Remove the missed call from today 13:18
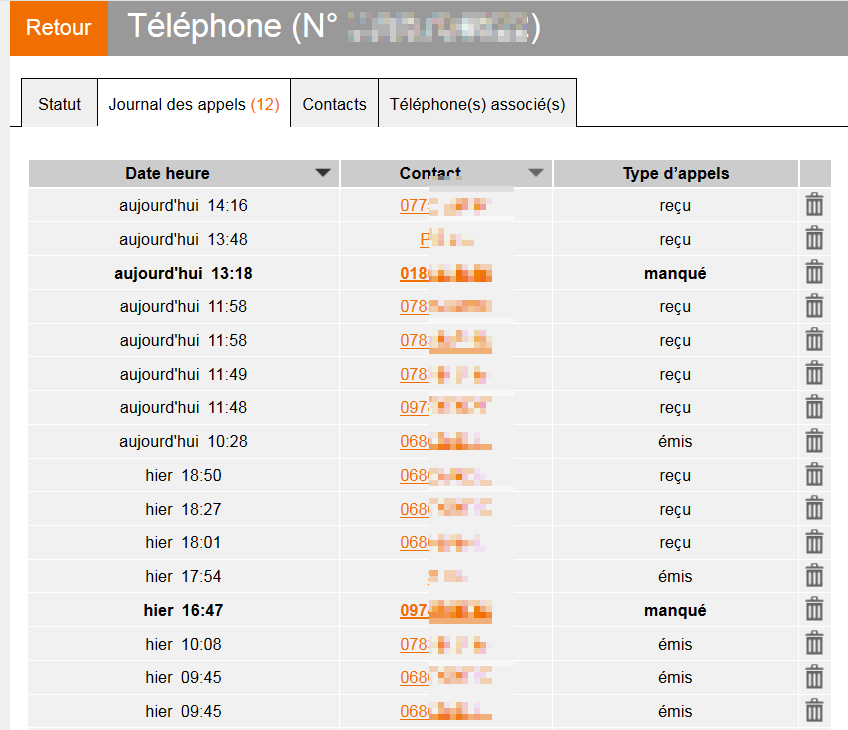848x730 pixels. click(x=814, y=272)
